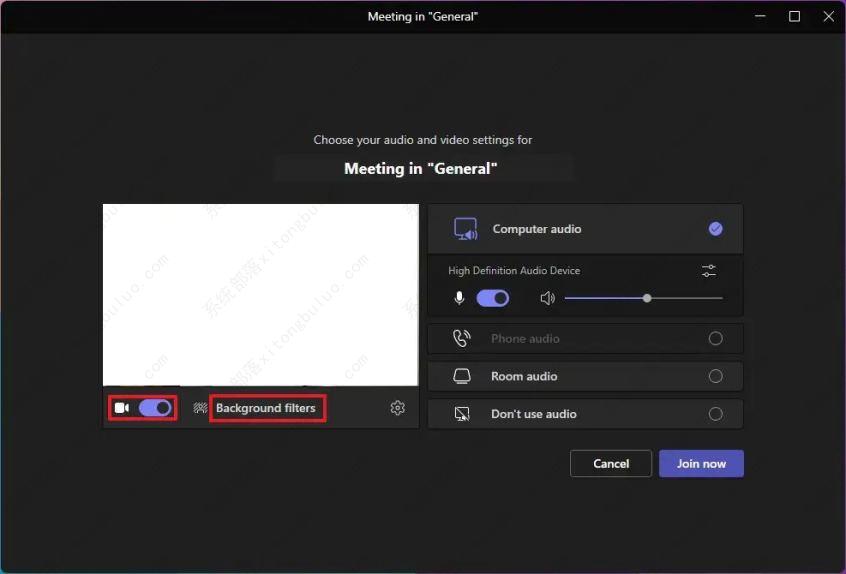The width and height of the screenshot is (846, 574).
Task: Click the microphone icon
Action: click(460, 298)
